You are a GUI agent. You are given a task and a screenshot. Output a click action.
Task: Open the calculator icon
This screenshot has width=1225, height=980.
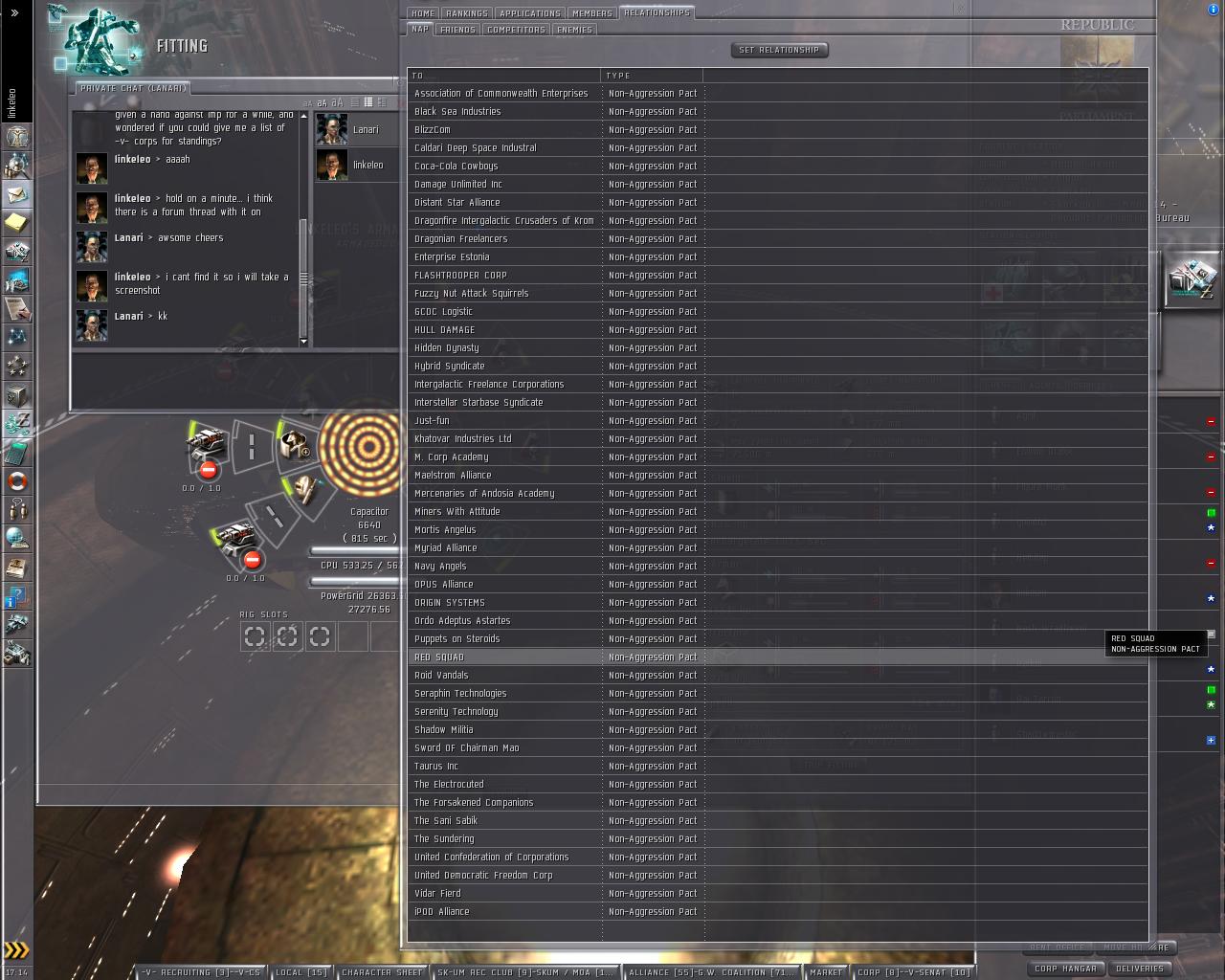(x=17, y=453)
